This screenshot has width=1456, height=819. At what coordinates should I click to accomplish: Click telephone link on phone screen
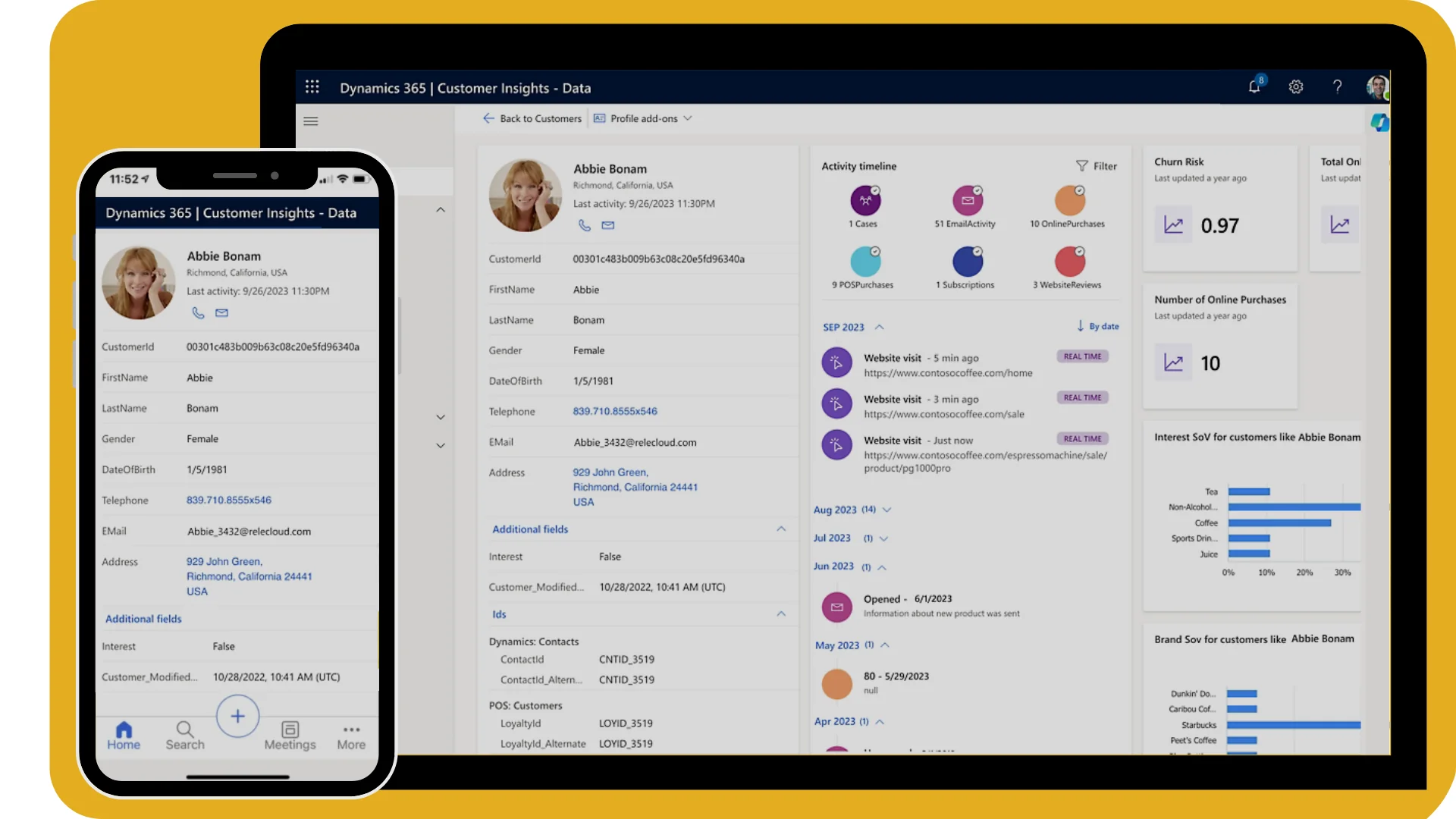pyautogui.click(x=229, y=500)
